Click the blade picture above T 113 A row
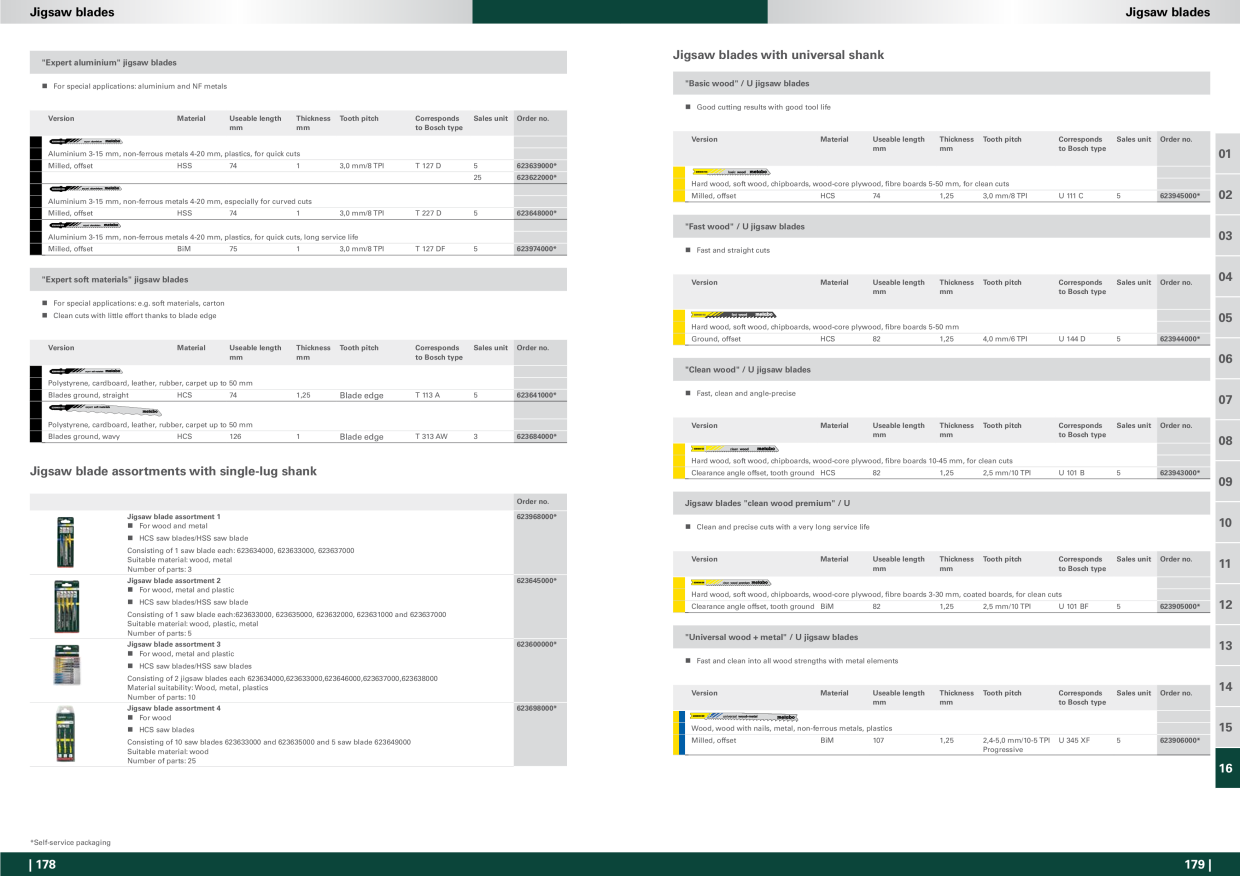Viewport: 1240px width, 876px height. pos(86,371)
